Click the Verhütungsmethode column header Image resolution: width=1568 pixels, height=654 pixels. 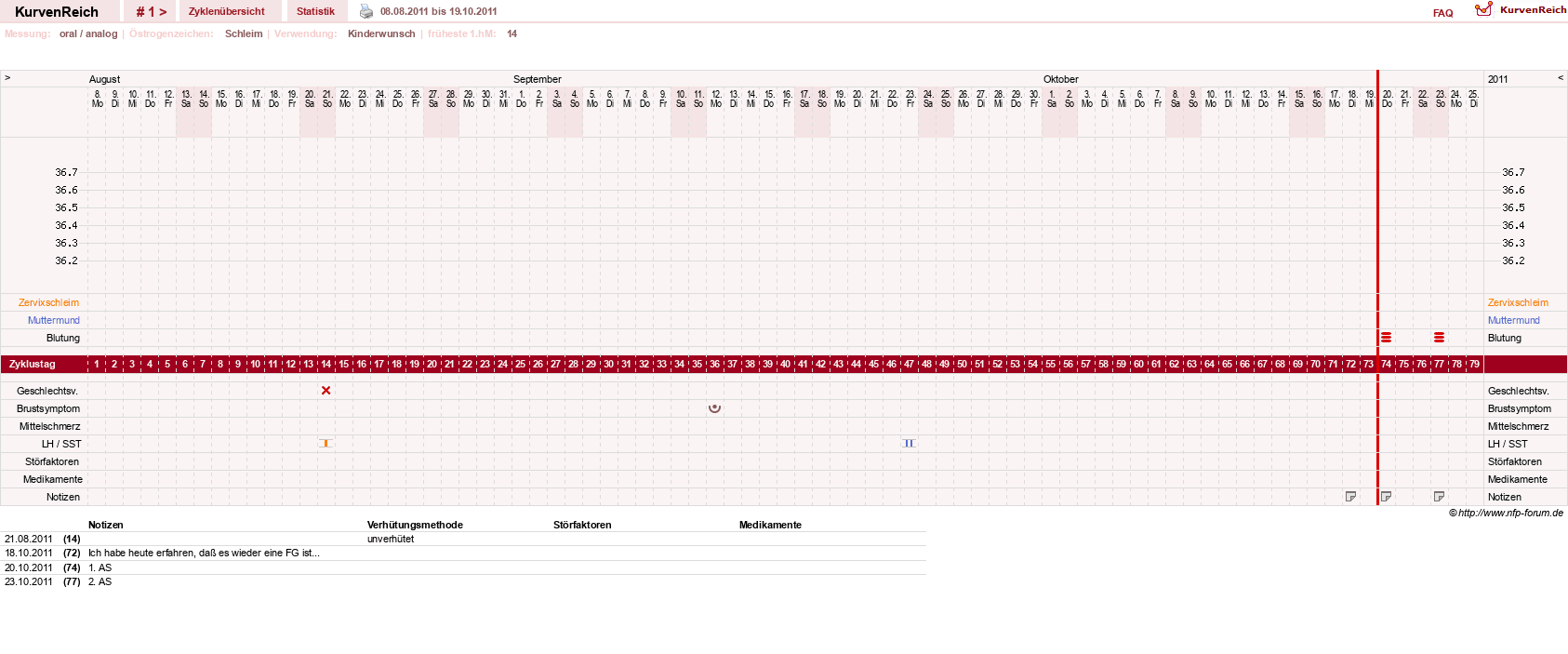[415, 525]
